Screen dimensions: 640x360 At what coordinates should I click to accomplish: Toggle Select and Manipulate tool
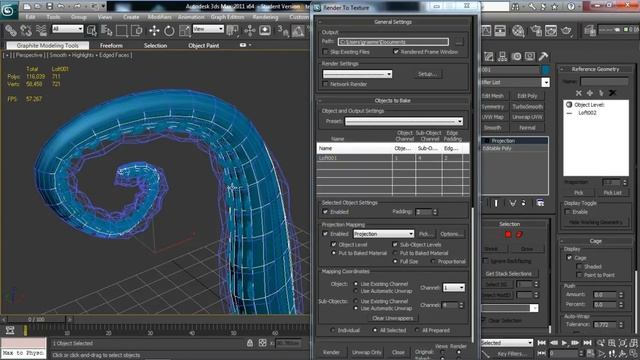[x=250, y=31]
